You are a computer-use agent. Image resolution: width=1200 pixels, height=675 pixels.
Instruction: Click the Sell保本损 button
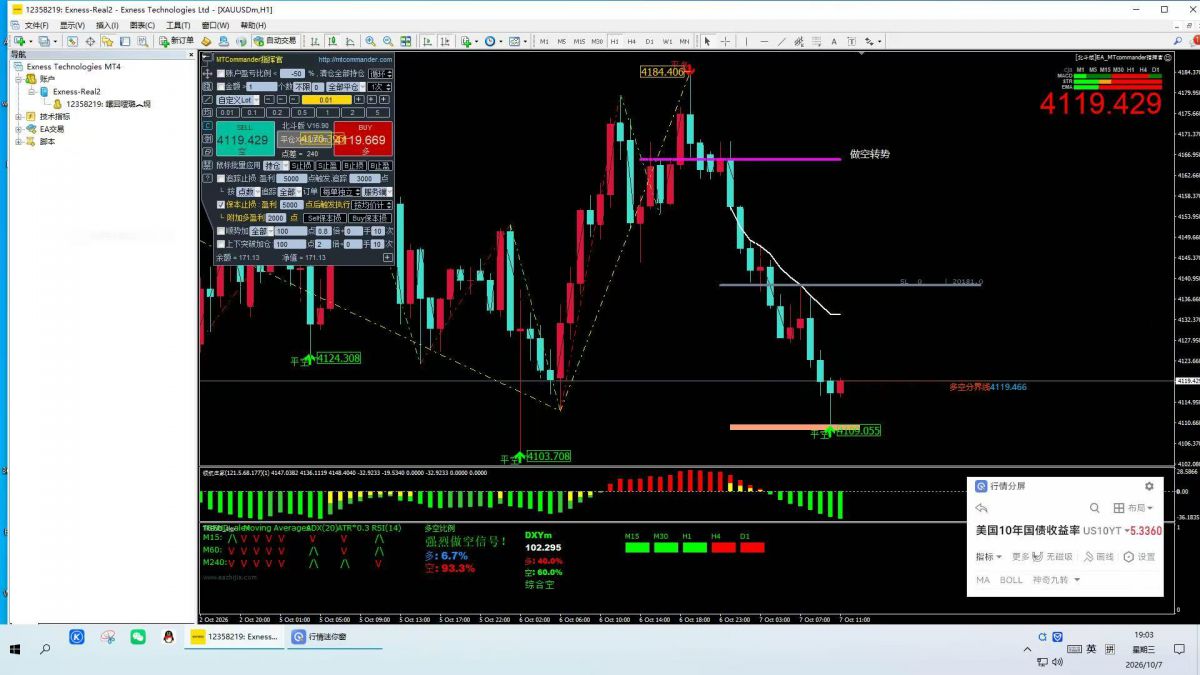coord(324,218)
